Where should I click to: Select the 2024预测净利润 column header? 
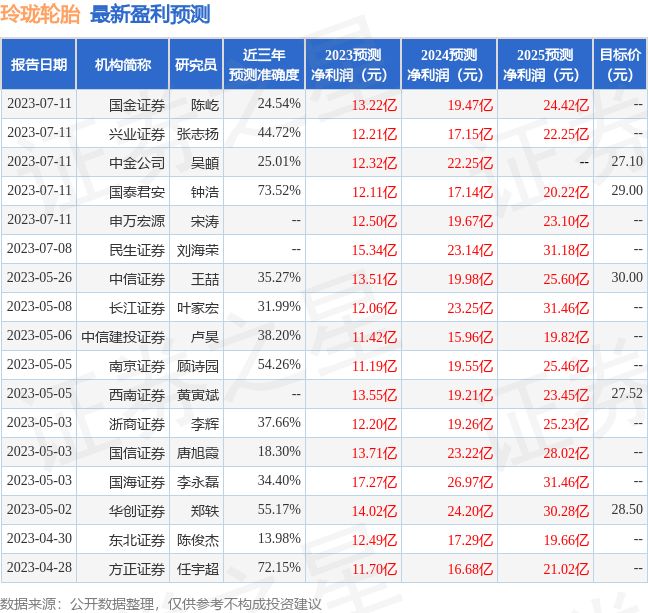pyautogui.click(x=449, y=64)
